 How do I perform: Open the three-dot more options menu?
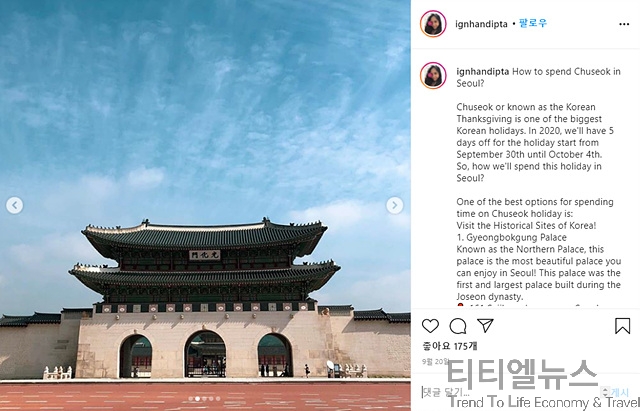[x=624, y=24]
